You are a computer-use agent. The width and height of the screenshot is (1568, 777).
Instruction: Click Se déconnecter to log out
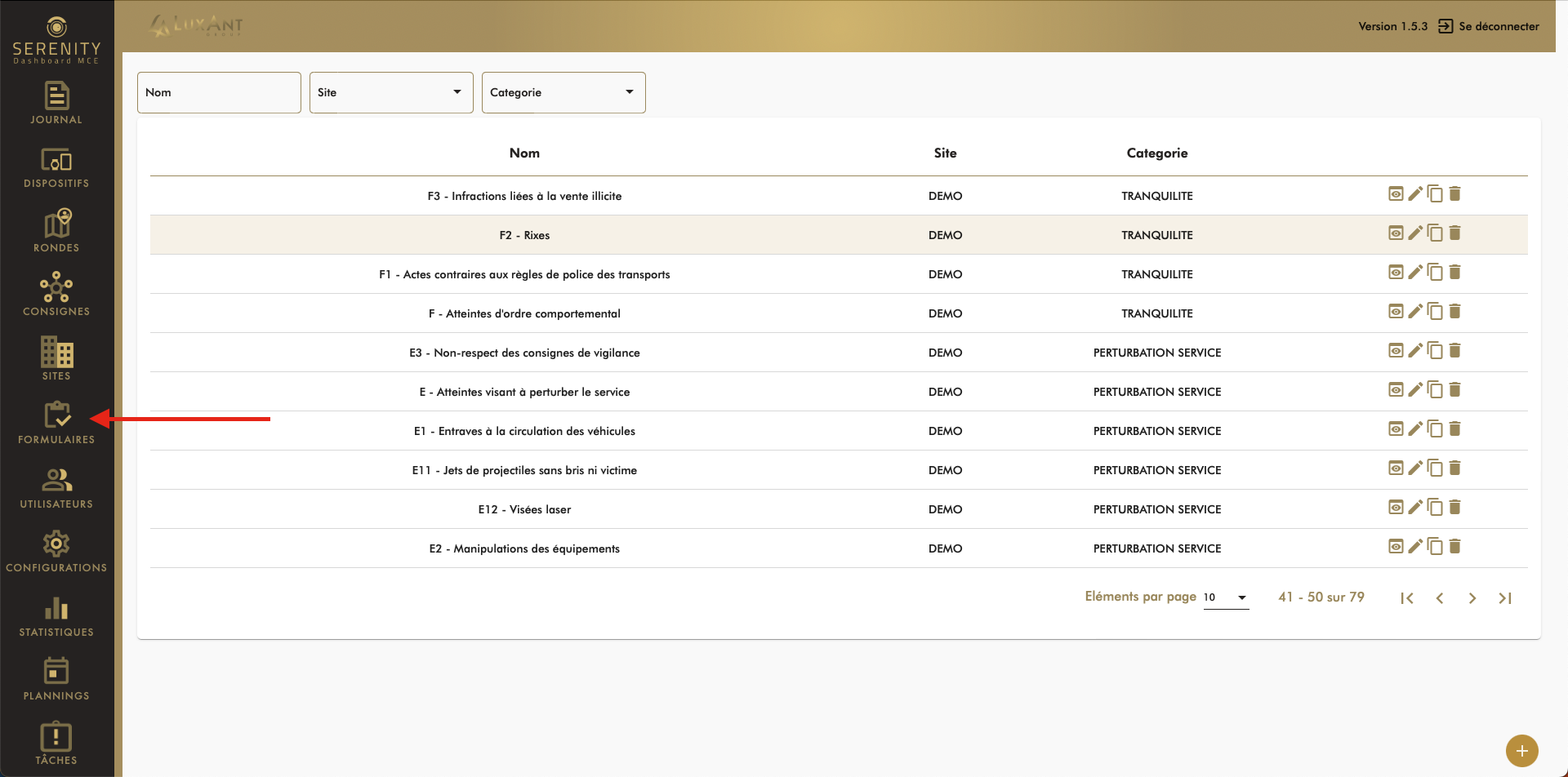[1489, 26]
